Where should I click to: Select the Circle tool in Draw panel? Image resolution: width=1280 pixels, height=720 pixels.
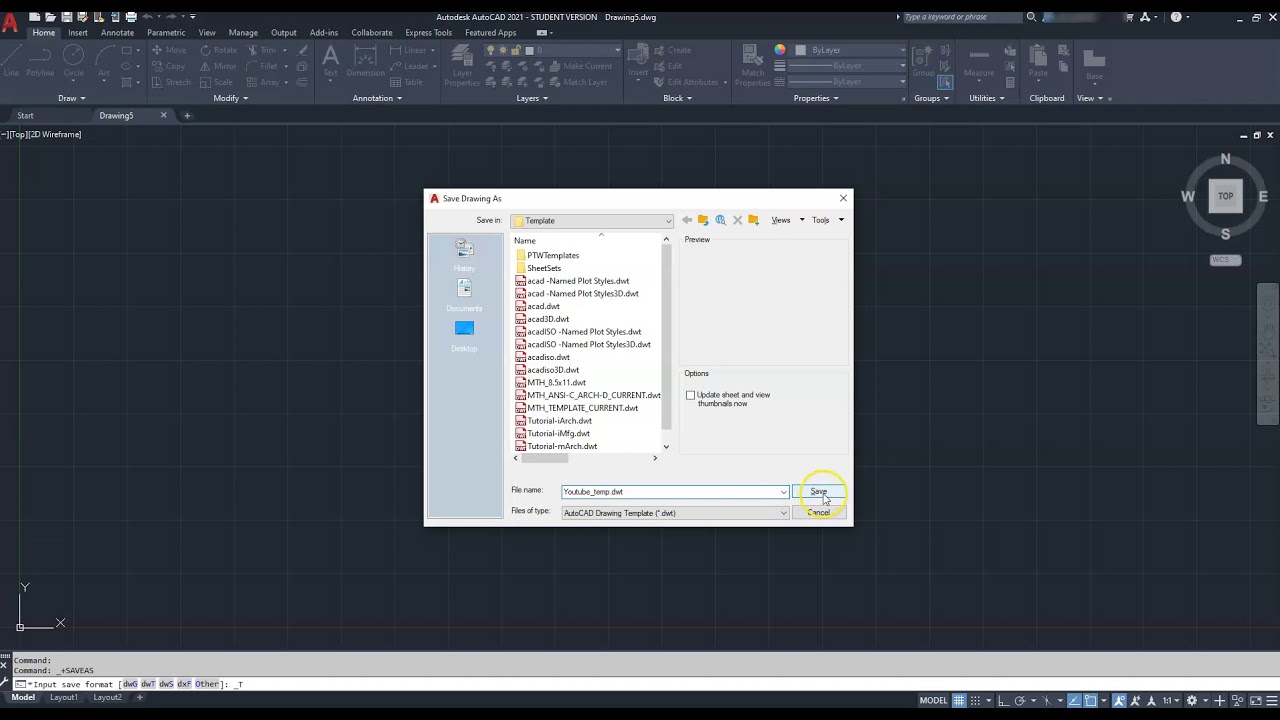74,62
